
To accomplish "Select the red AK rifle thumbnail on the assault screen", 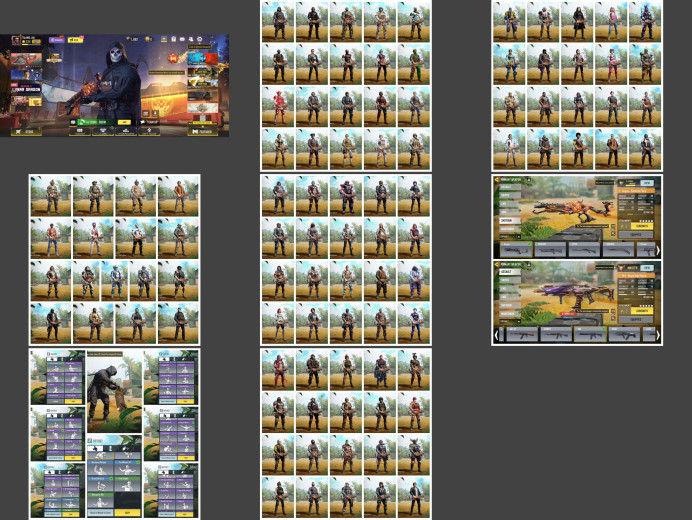I will pos(522,335).
